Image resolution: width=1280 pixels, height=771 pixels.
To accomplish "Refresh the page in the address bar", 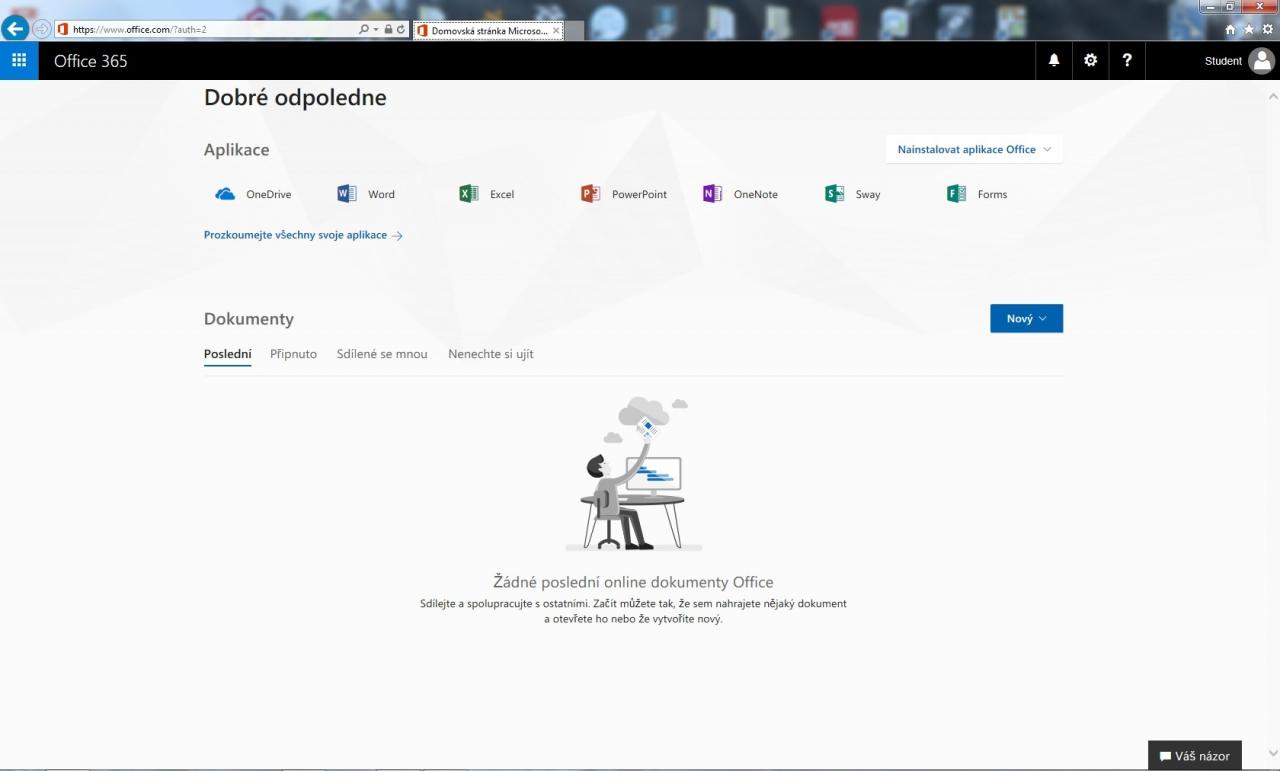I will coord(402,29).
